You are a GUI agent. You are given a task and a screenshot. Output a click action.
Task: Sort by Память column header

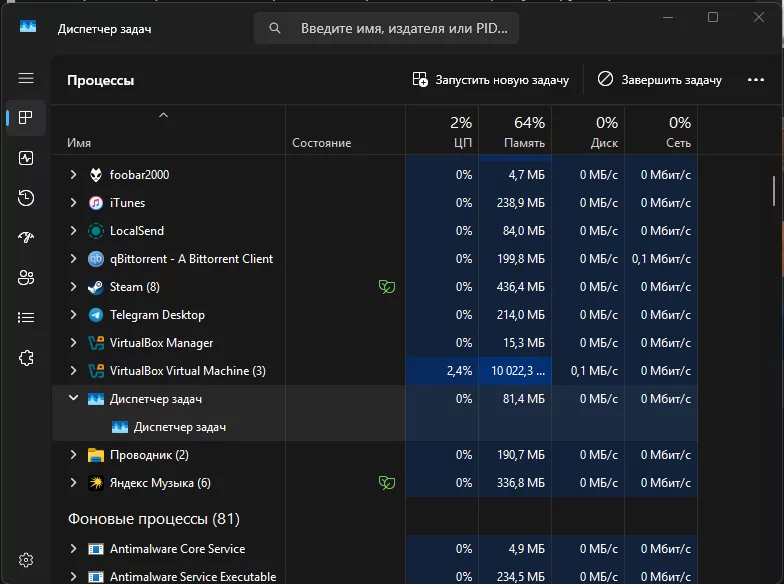[515, 132]
